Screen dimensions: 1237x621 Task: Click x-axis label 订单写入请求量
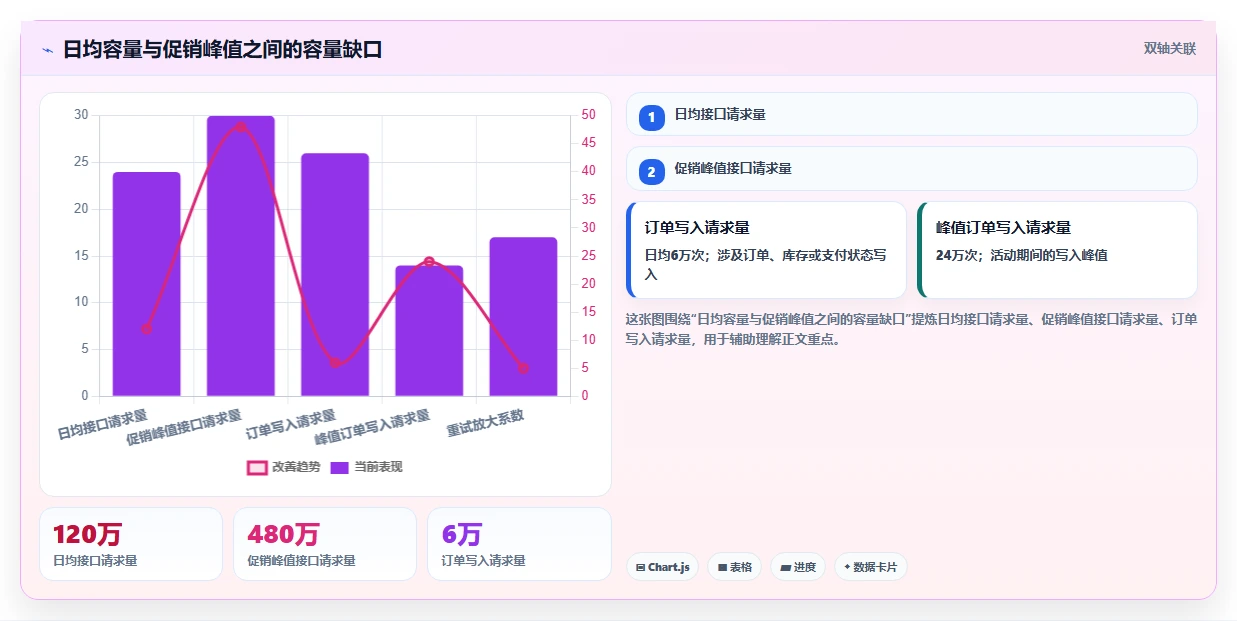point(291,424)
